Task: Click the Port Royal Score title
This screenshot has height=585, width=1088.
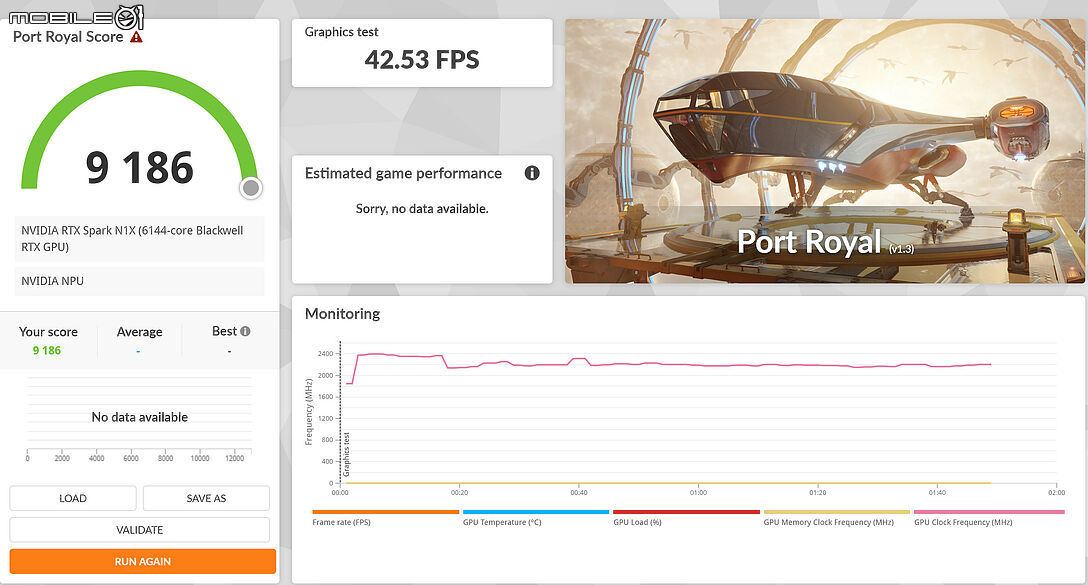Action: pyautogui.click(x=68, y=37)
